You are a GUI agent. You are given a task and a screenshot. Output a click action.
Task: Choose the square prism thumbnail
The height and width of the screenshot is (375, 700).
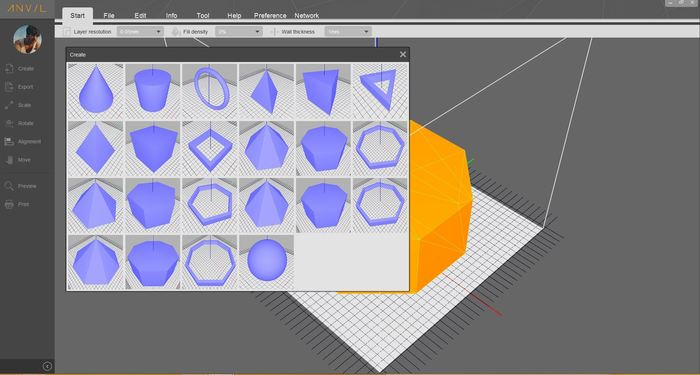(153, 148)
